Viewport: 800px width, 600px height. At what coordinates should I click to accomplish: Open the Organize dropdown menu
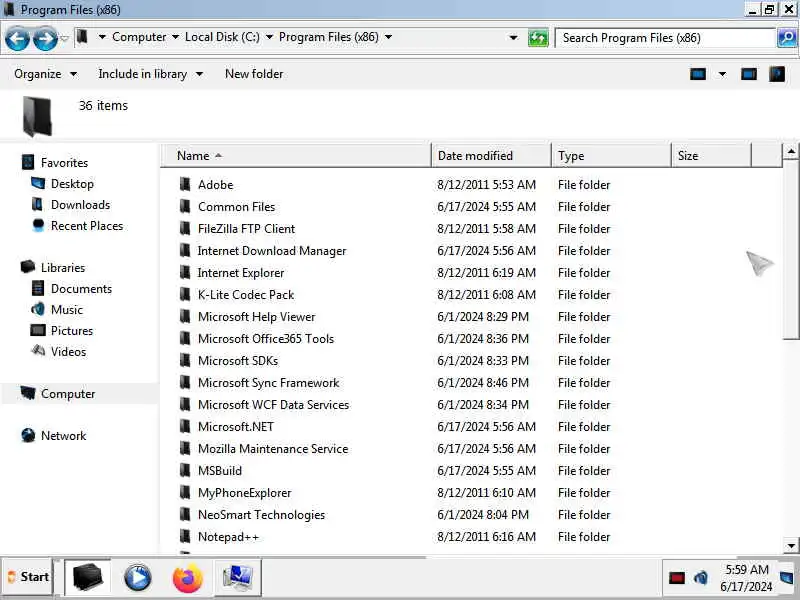coord(45,74)
